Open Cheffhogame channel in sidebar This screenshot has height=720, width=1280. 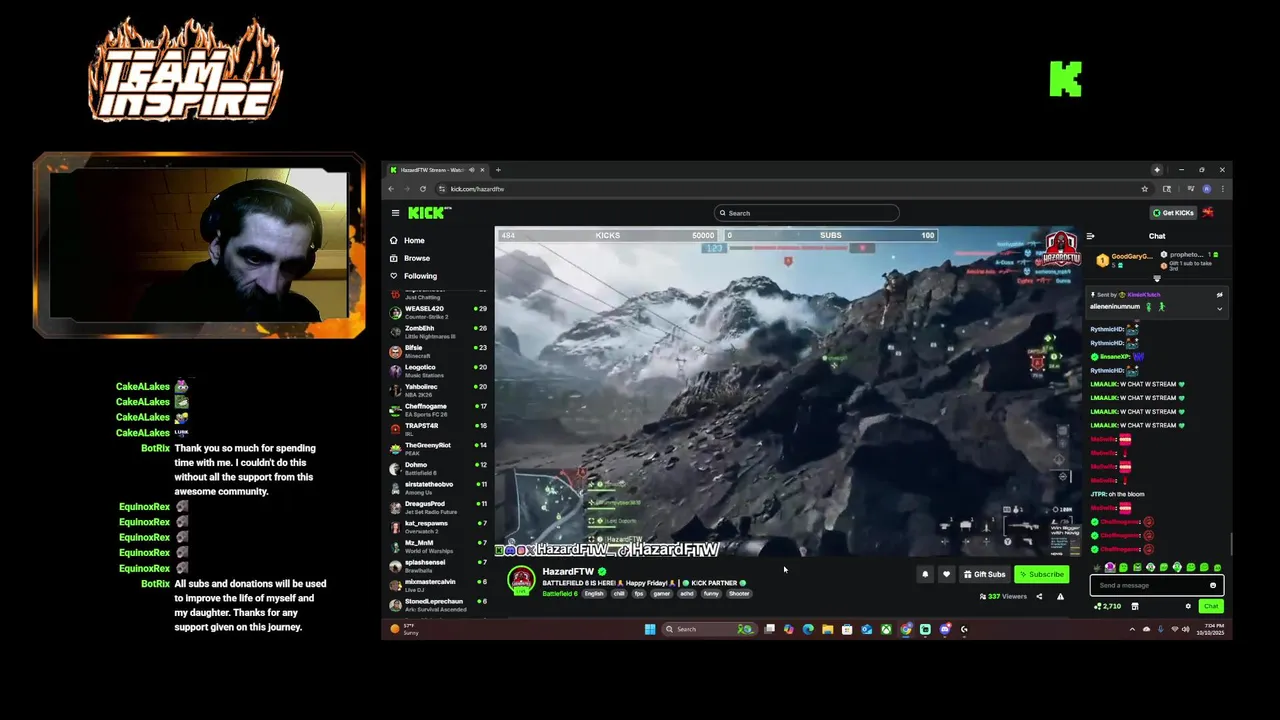438,410
